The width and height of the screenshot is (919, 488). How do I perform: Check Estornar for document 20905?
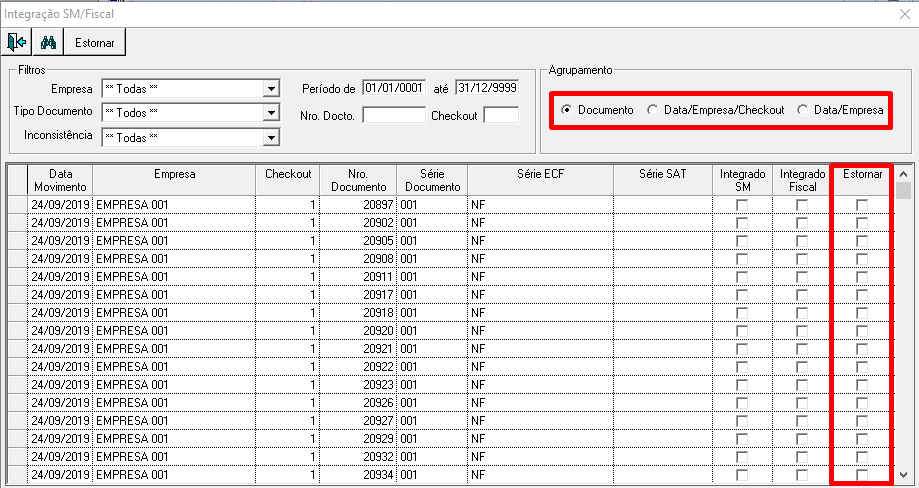point(862,241)
